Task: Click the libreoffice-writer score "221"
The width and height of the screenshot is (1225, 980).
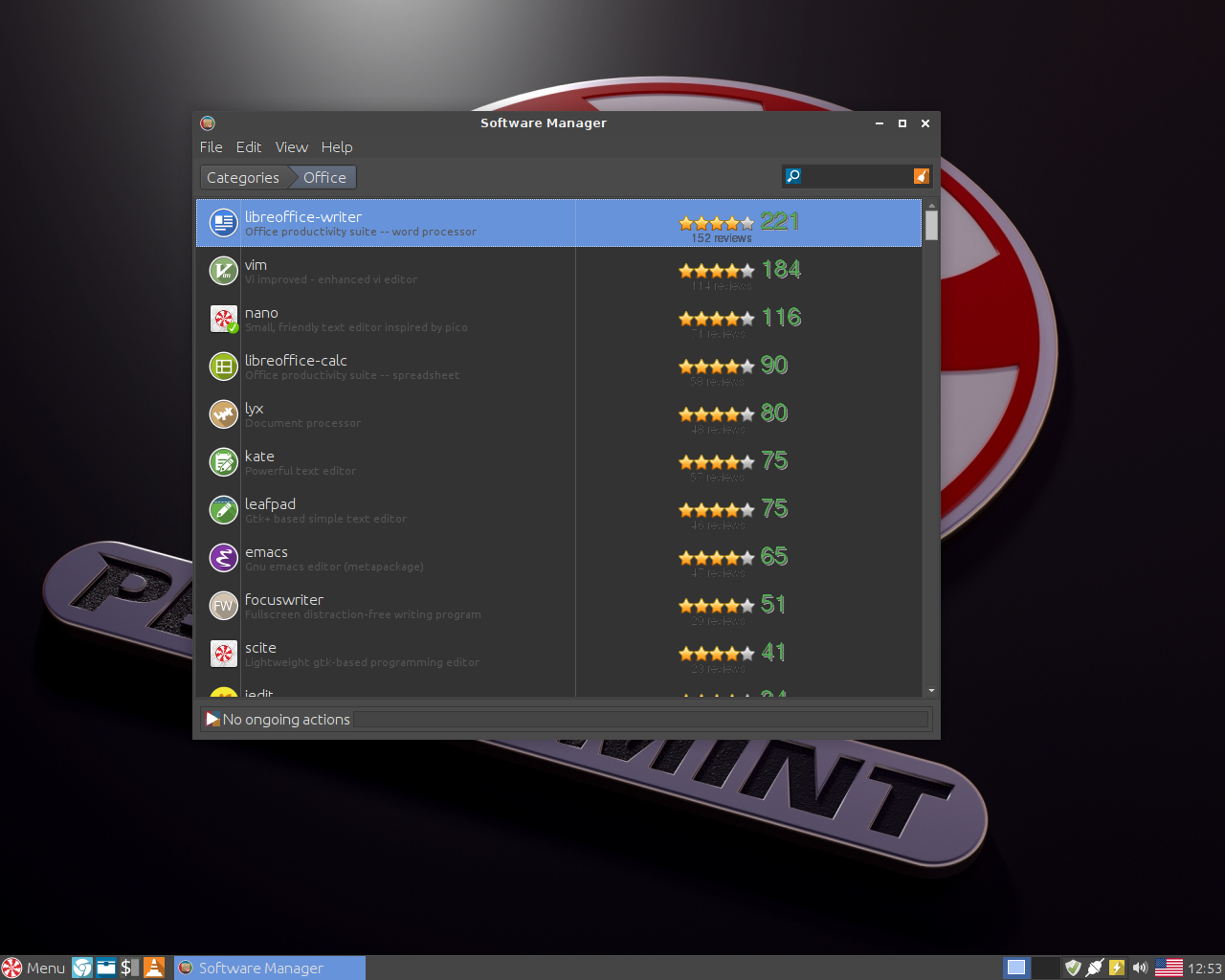Action: 780,221
